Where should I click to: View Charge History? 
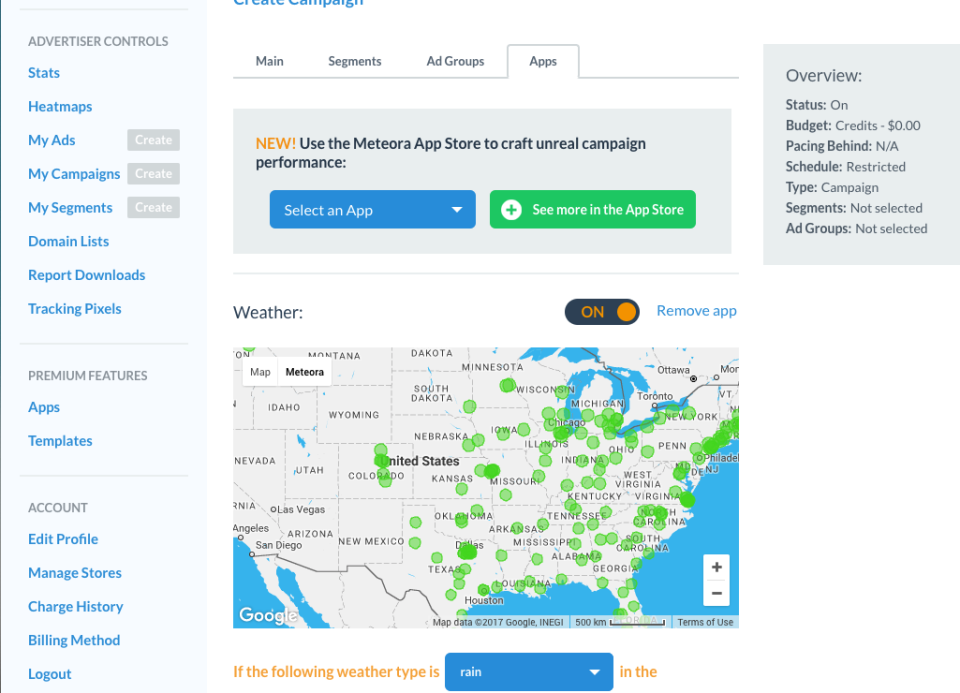(x=75, y=606)
